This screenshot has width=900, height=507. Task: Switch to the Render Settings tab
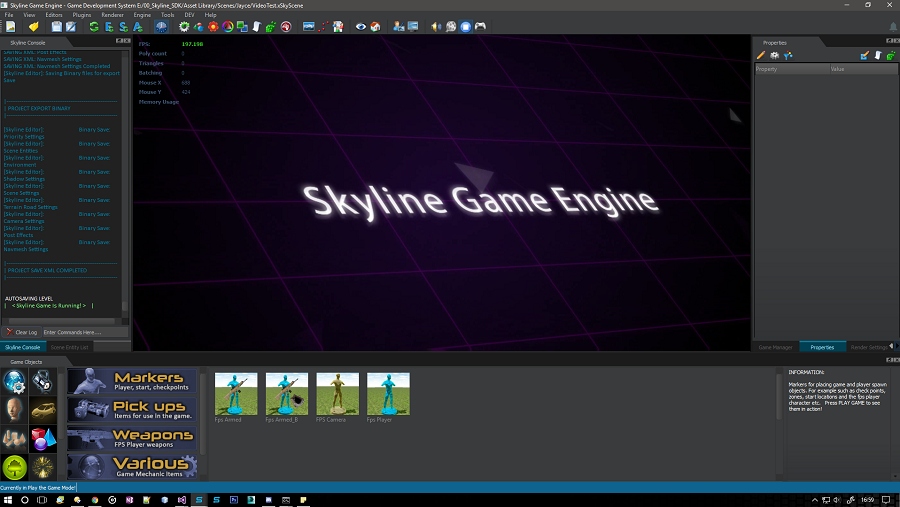pos(869,347)
